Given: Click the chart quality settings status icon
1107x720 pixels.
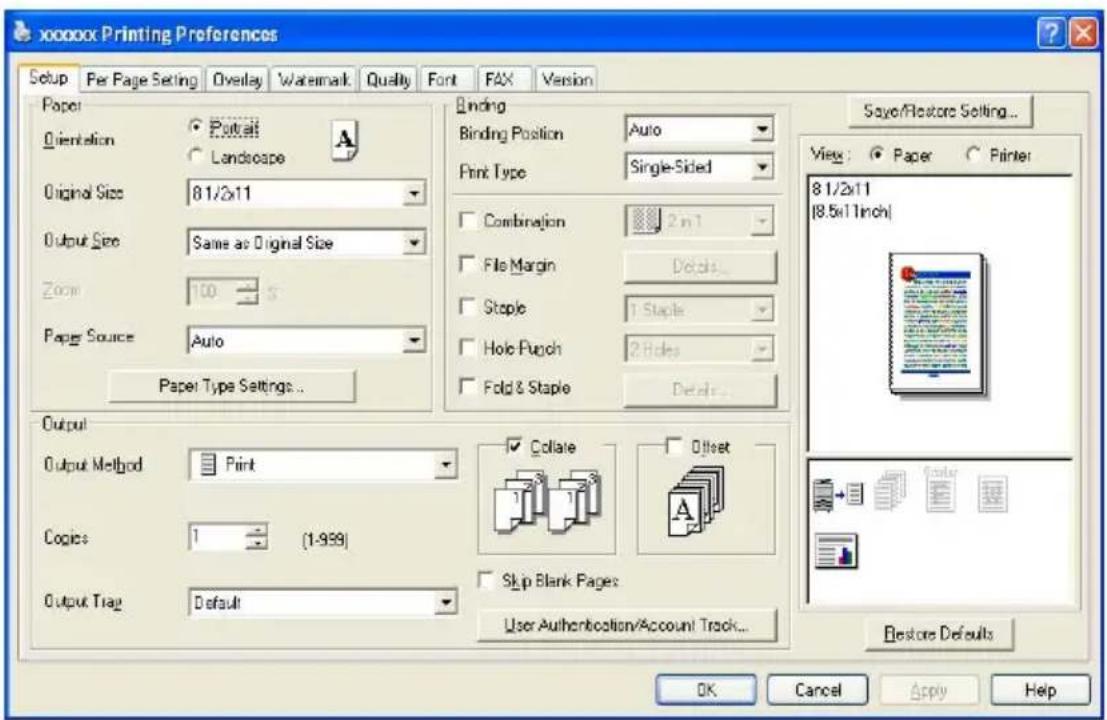Looking at the screenshot, I should coord(837,551).
